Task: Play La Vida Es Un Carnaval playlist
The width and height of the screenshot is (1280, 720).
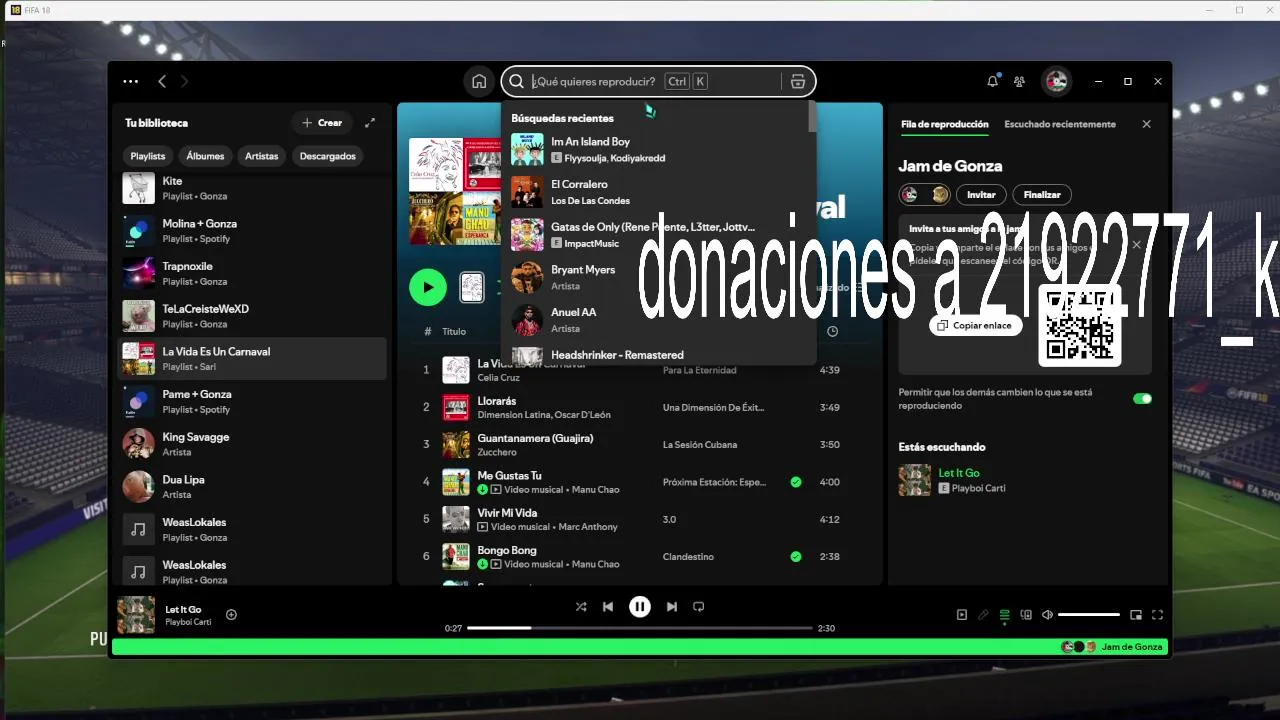Action: (428, 287)
